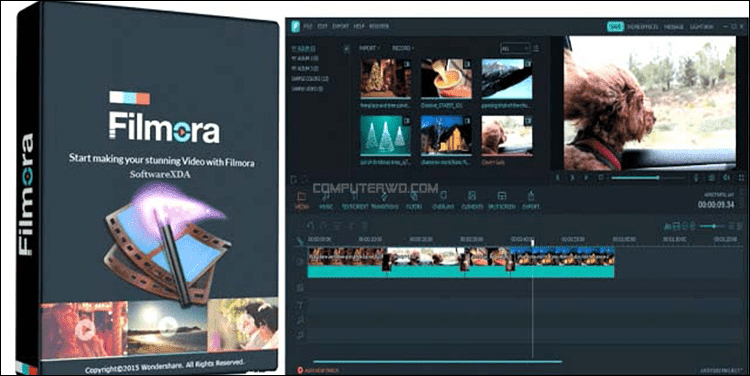Click the microphone voiceover icon under the preview
The height and width of the screenshot is (376, 750).
pyautogui.click(x=696, y=178)
